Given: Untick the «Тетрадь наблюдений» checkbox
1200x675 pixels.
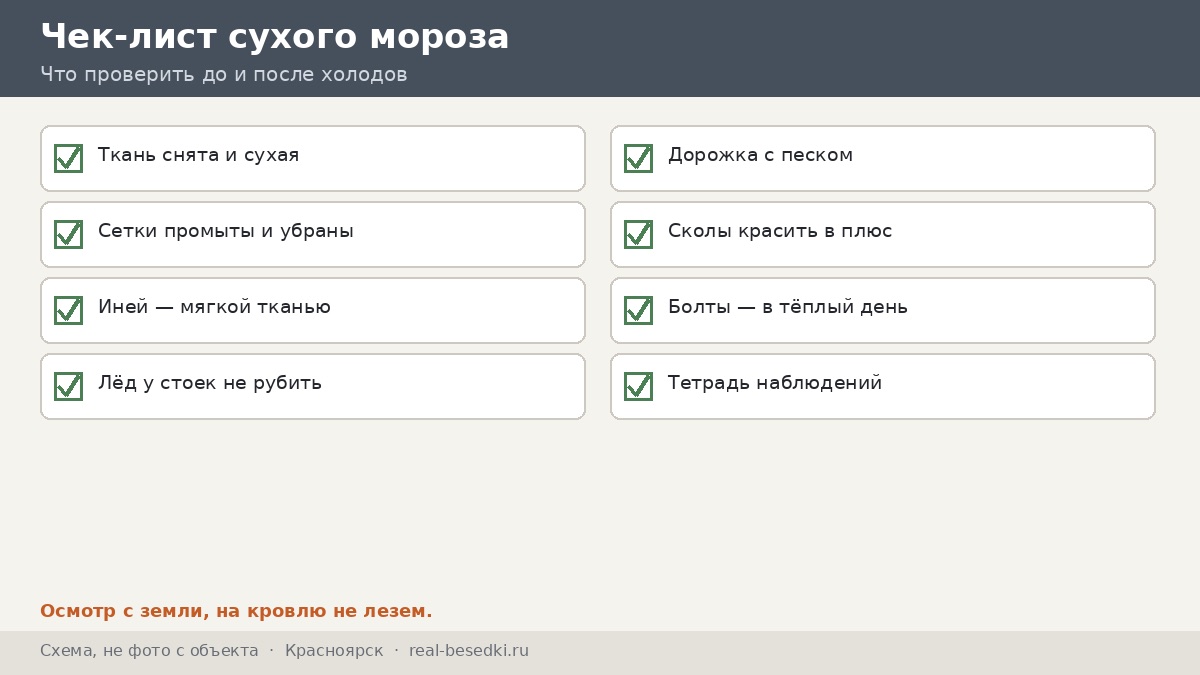Looking at the screenshot, I should tap(638, 386).
